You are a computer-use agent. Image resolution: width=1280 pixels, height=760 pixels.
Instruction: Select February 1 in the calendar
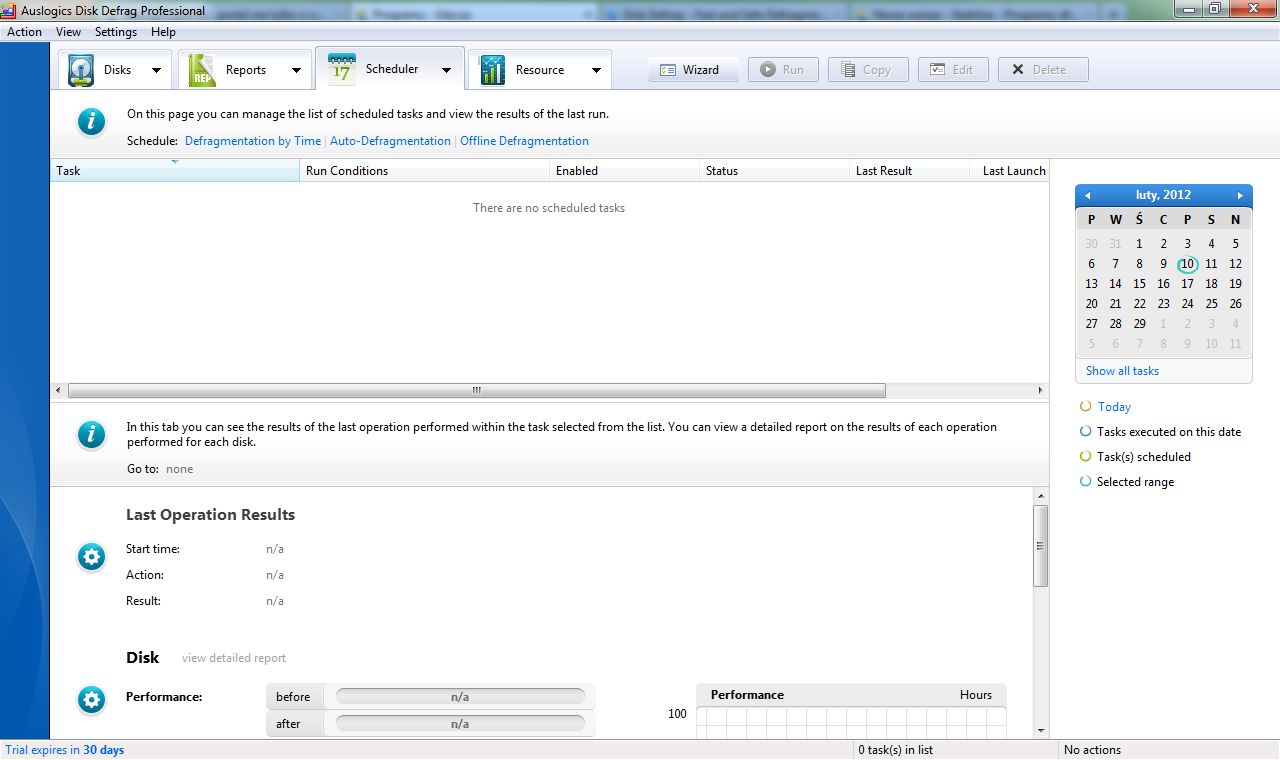pyautogui.click(x=1139, y=244)
